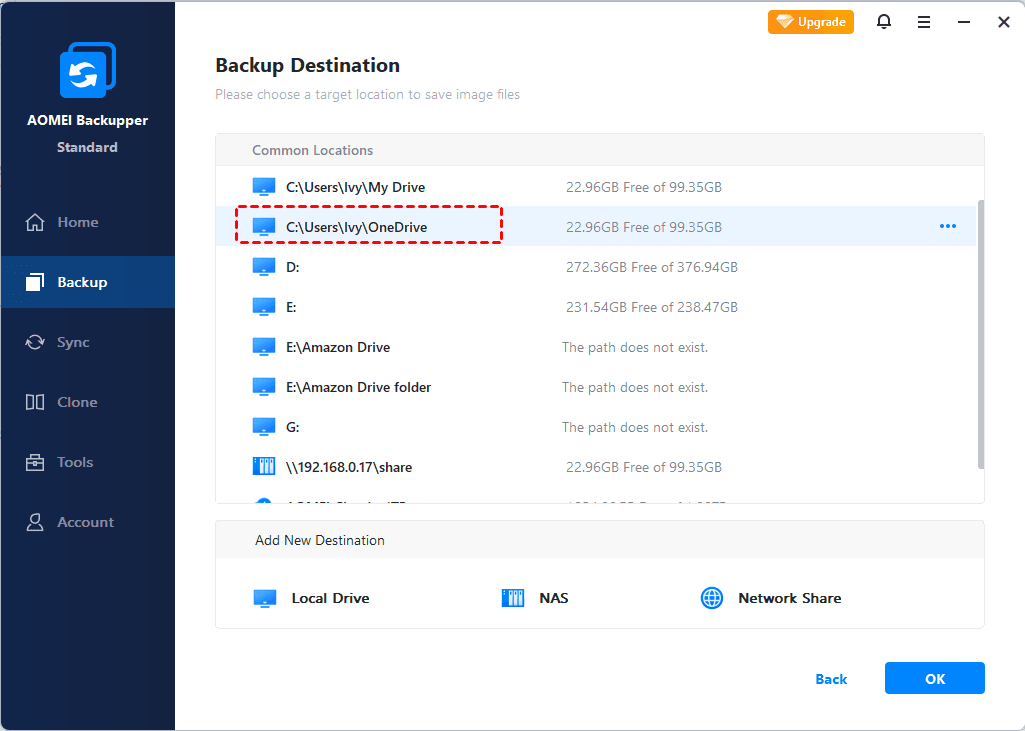Click the AOMEI Backupper logo
The height and width of the screenshot is (731, 1025).
(x=88, y=71)
